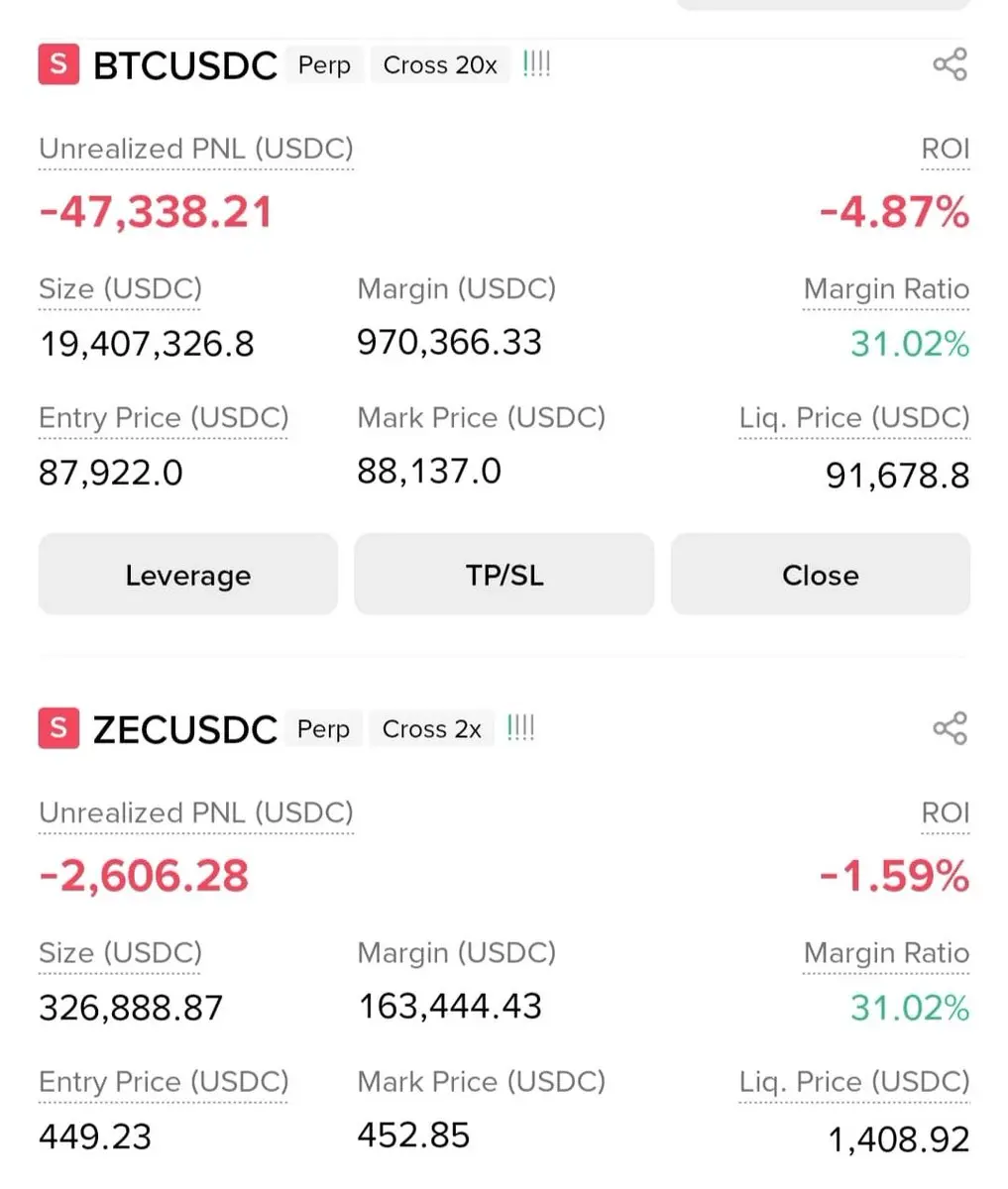The height and width of the screenshot is (1189, 1008).
Task: Tap BTCUSDC Unrealized PNL (USDC) label
Action: coord(195,149)
